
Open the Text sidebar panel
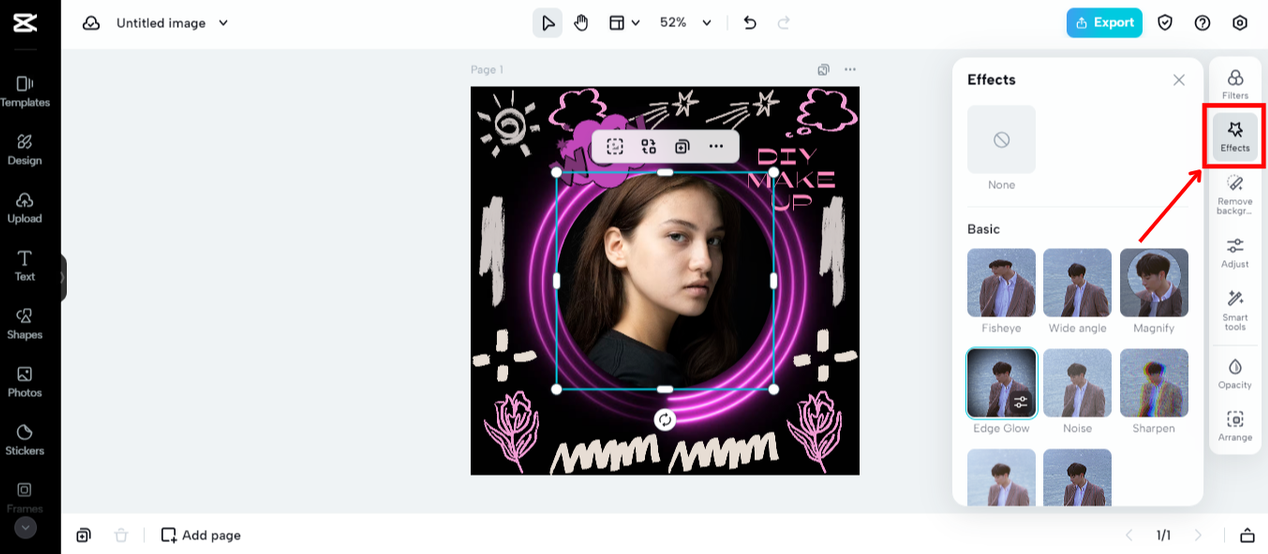coord(25,265)
